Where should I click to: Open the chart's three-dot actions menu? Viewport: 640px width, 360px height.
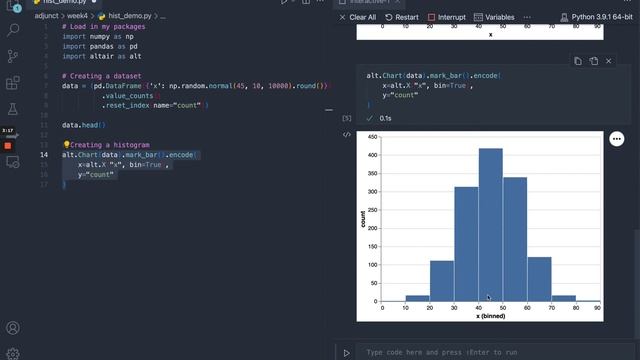(x=616, y=139)
